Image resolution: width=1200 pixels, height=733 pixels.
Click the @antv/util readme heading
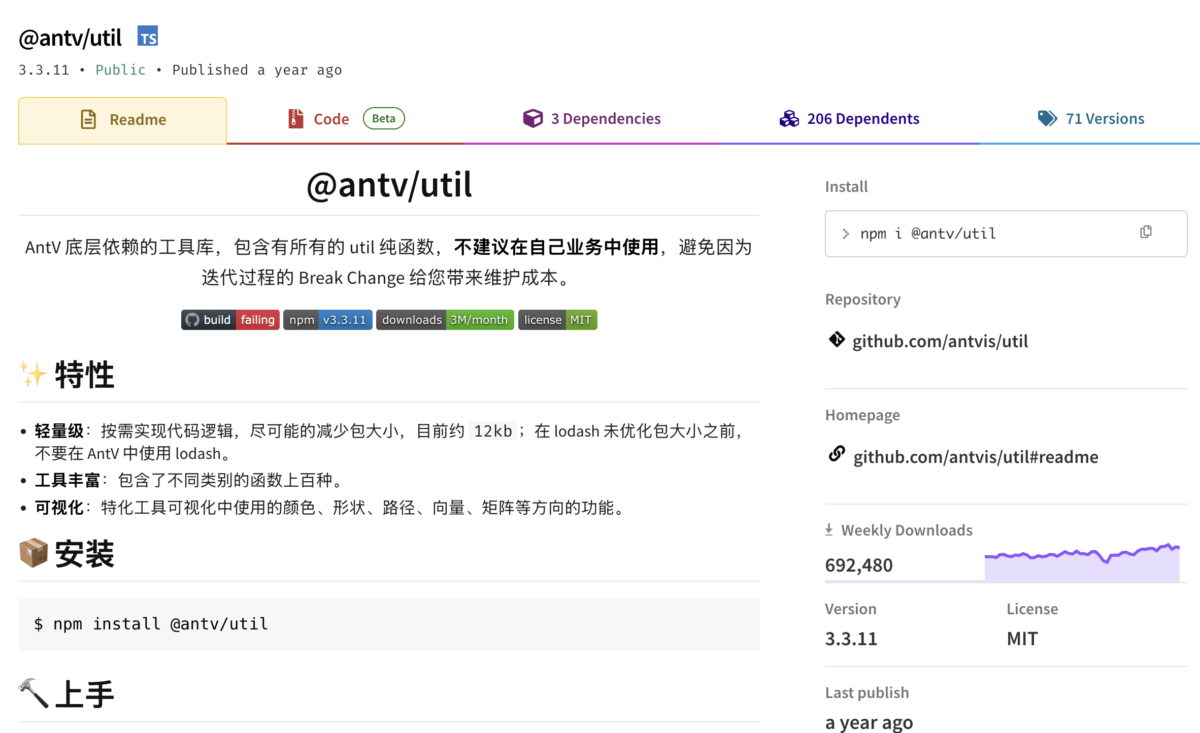[389, 185]
